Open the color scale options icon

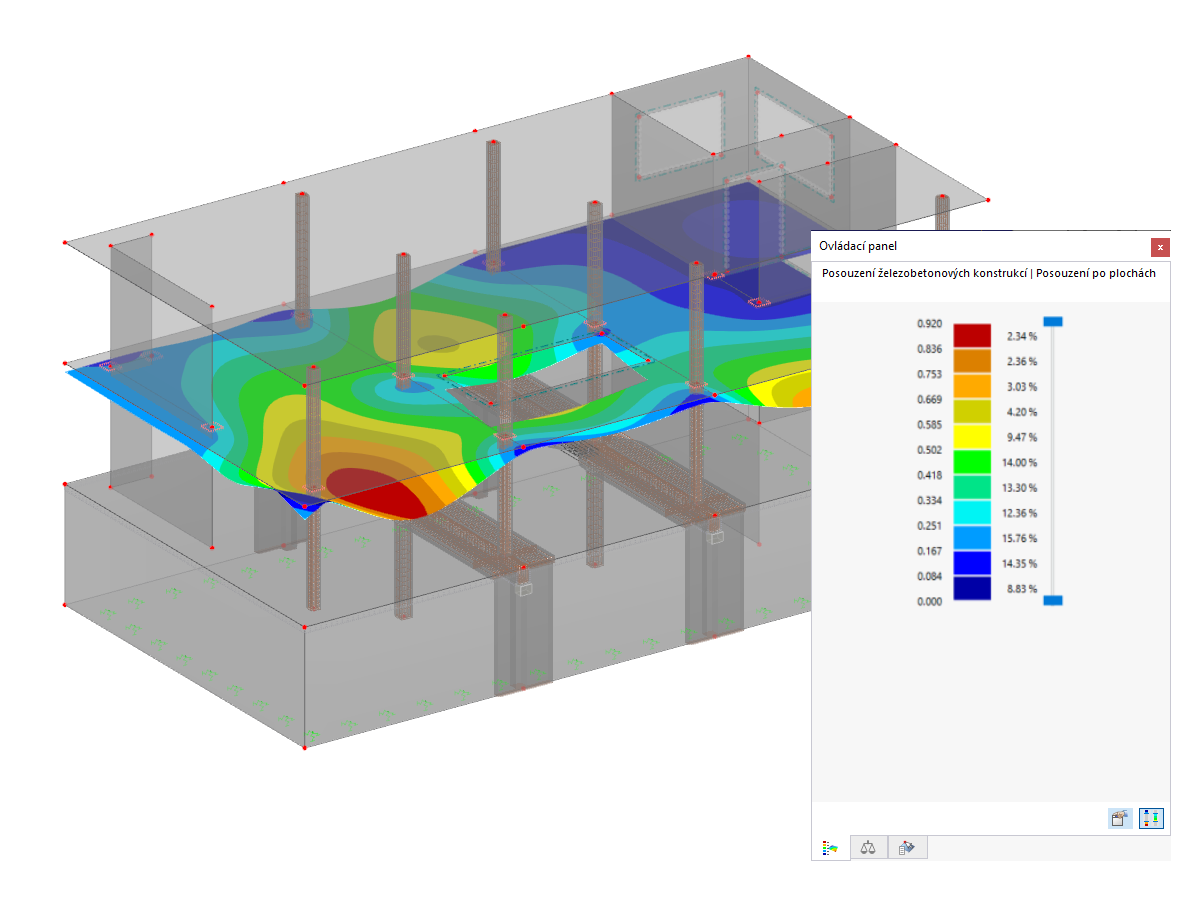pyautogui.click(x=1150, y=818)
